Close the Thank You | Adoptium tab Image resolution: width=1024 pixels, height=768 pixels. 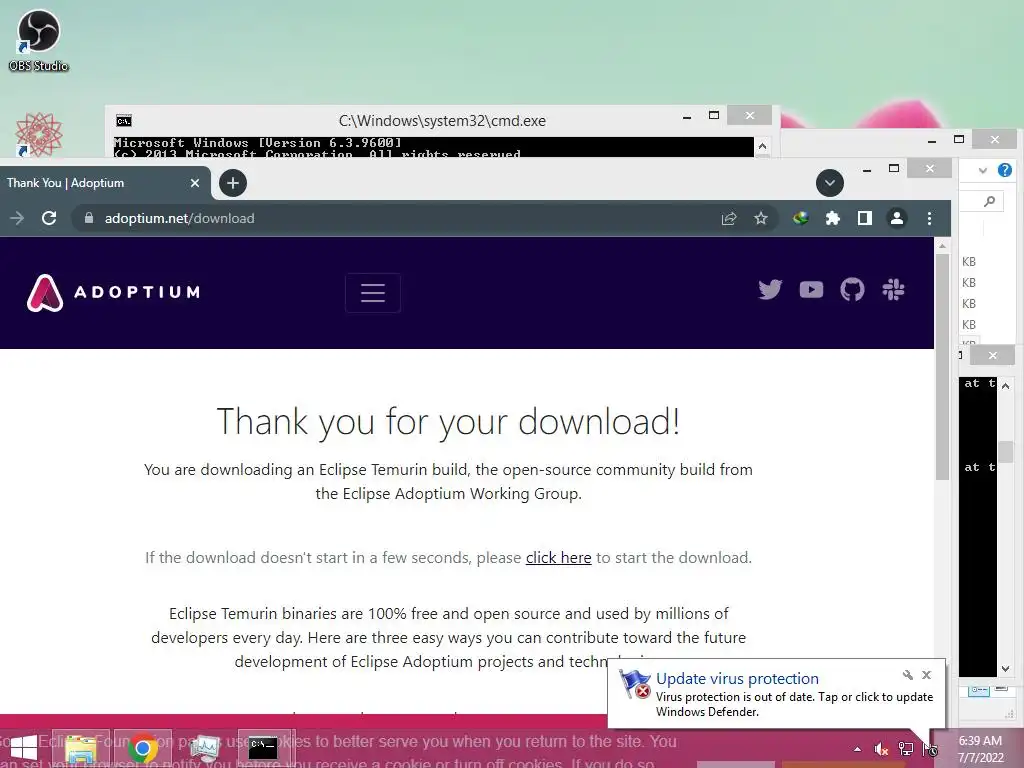[195, 183]
